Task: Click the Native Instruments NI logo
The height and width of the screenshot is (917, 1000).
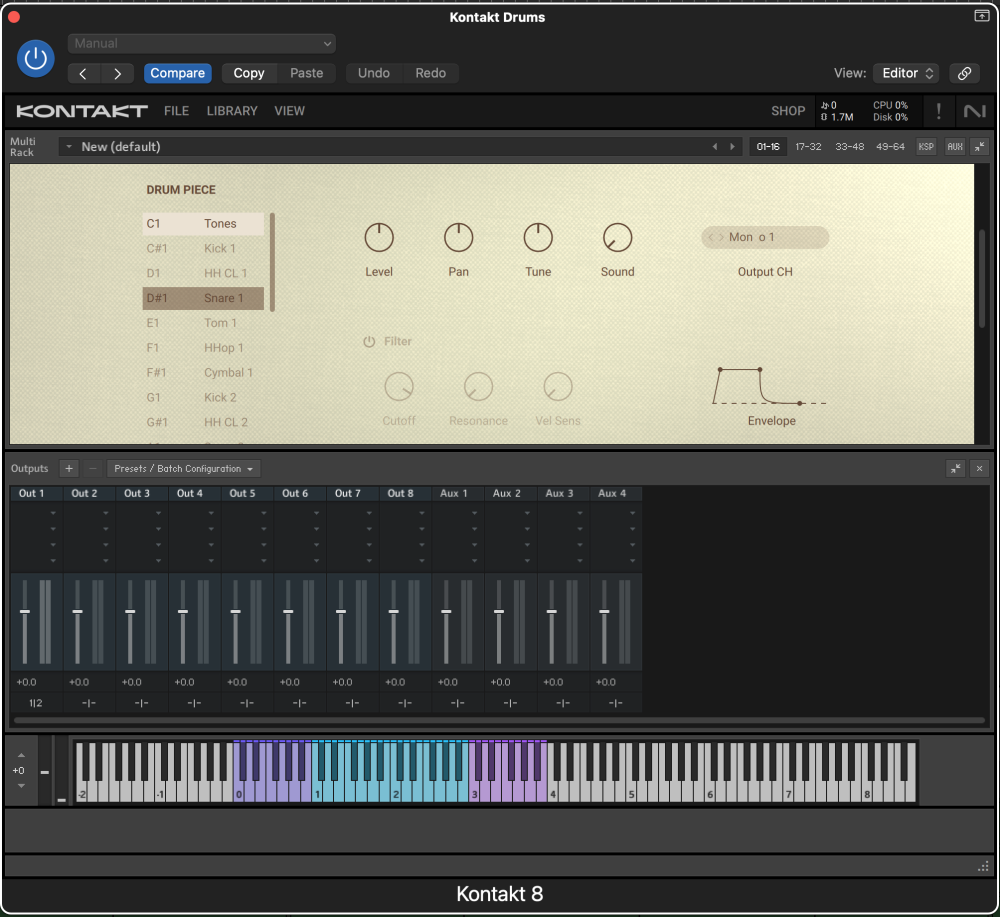Action: coord(974,112)
